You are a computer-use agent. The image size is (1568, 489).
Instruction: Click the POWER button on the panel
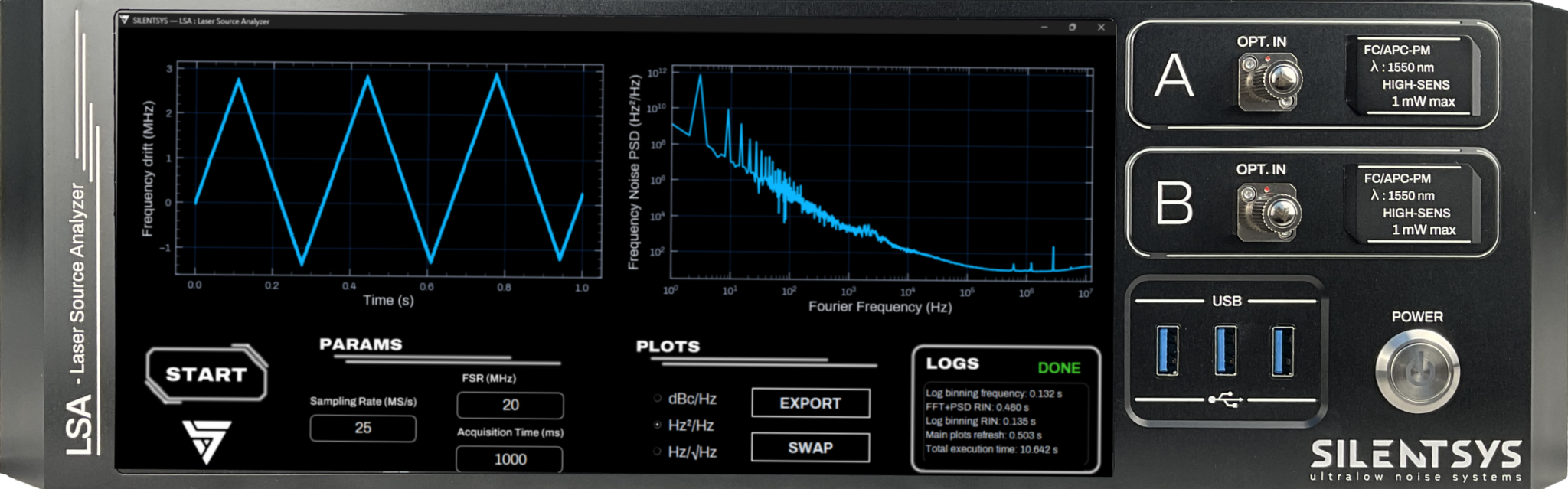click(1417, 371)
